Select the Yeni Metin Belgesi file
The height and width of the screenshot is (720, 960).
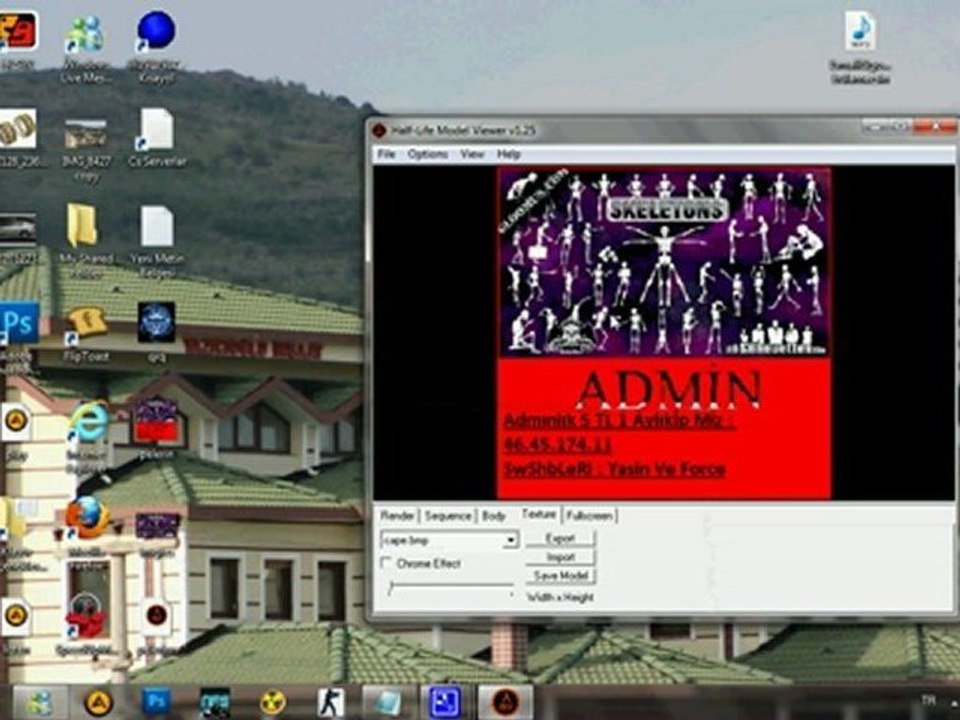tap(157, 241)
